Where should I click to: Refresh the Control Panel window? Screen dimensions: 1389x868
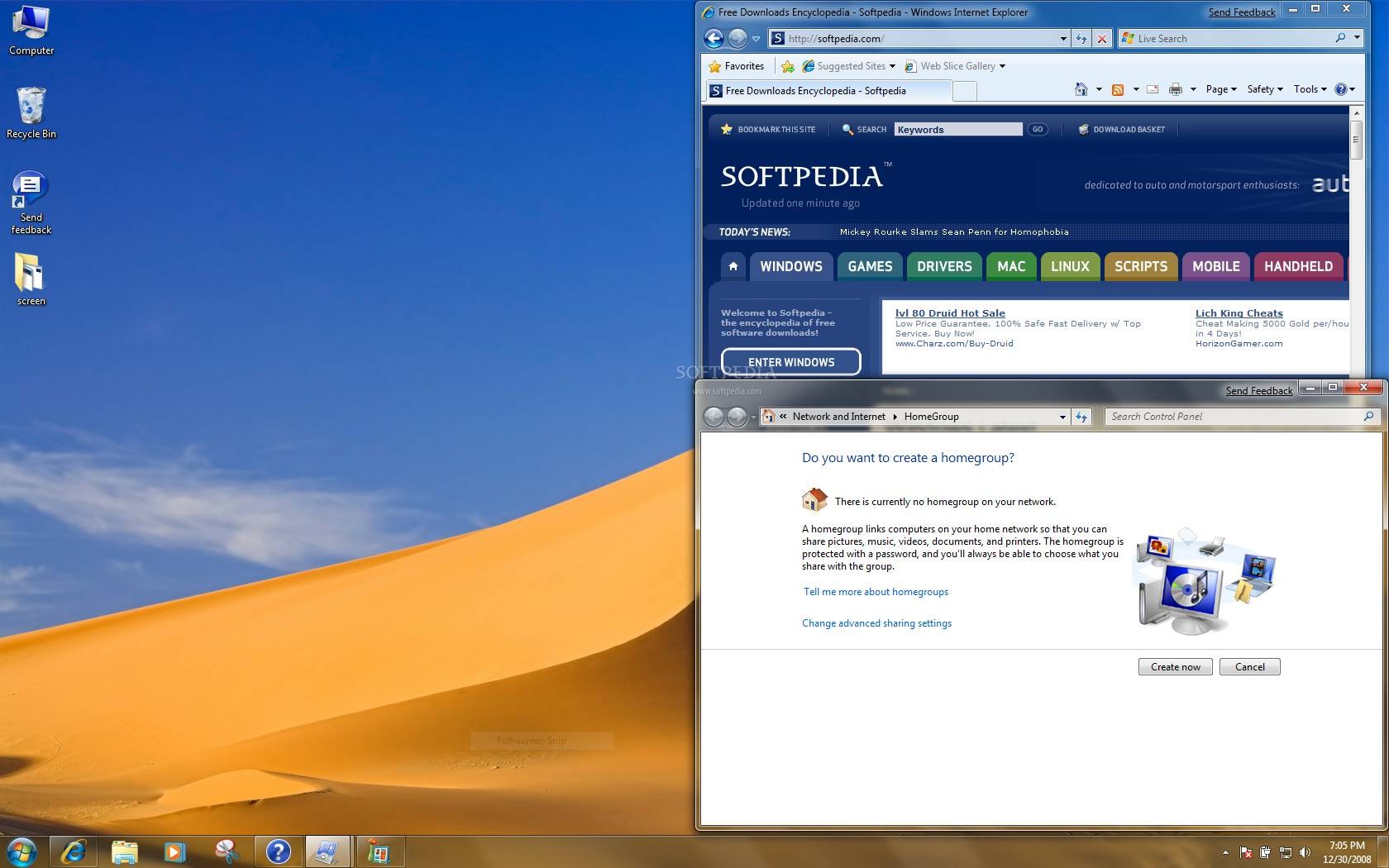click(x=1081, y=417)
